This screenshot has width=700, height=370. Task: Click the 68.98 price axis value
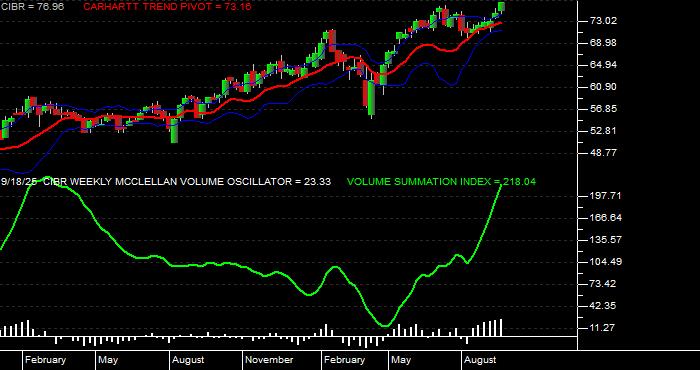(x=603, y=43)
